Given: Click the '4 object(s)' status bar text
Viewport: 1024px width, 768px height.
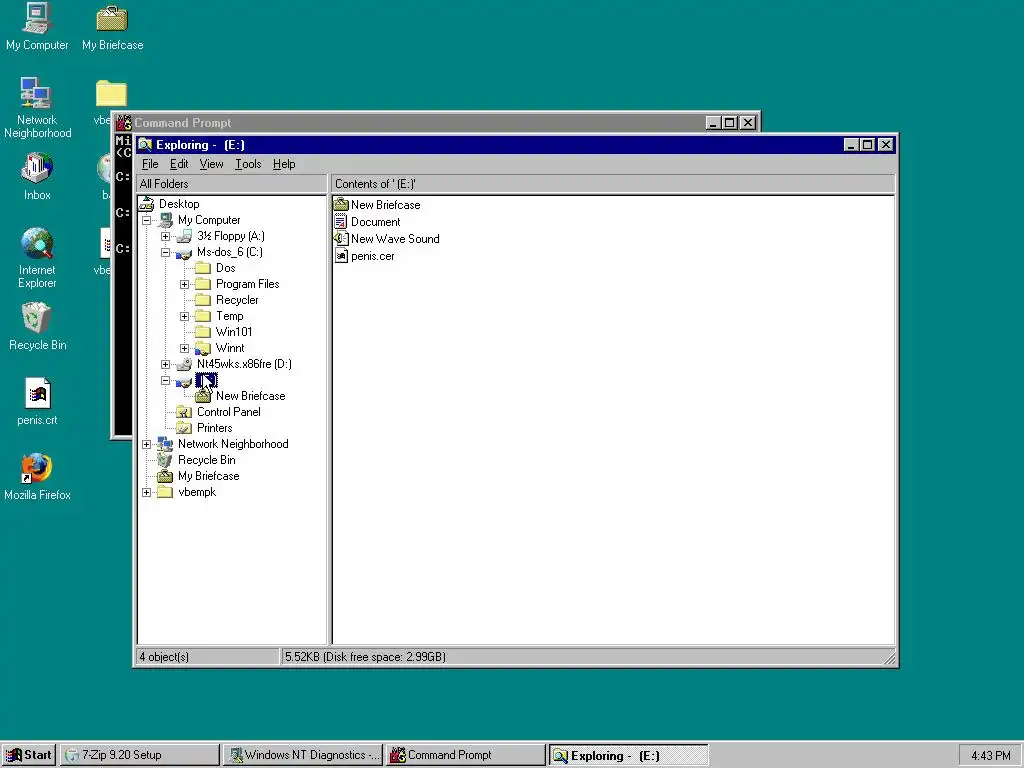Looking at the screenshot, I should (x=164, y=657).
